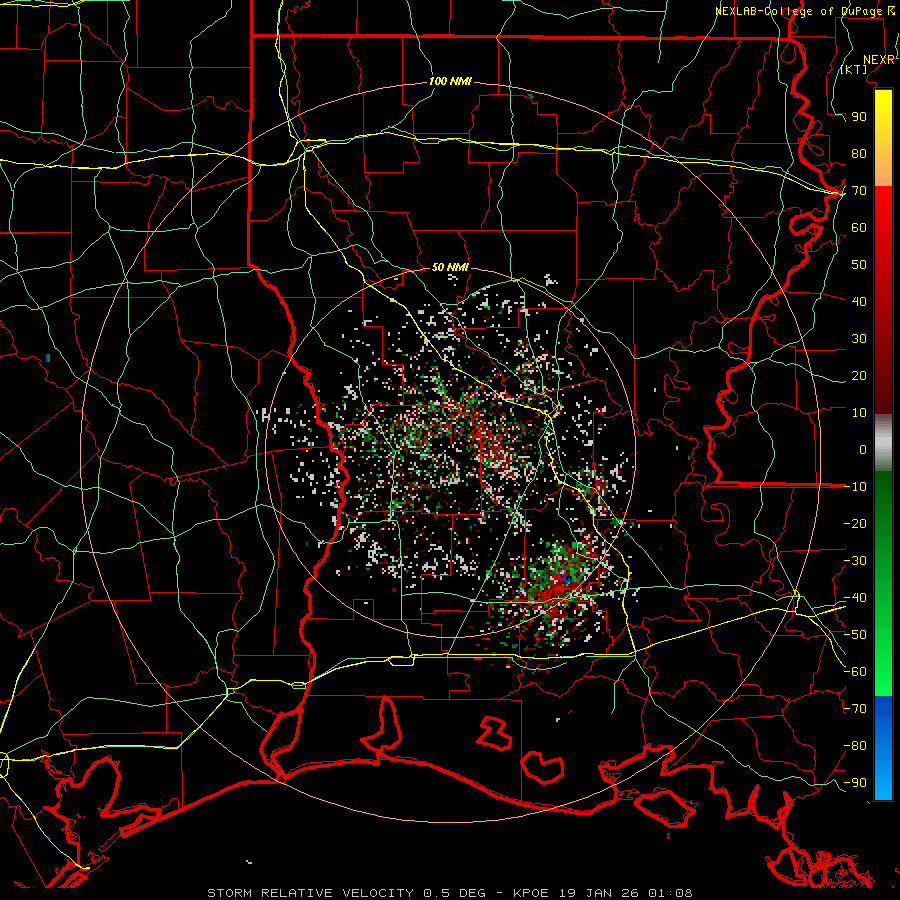
Task: Click the -80 value on the velocity scale
Action: pos(855,746)
